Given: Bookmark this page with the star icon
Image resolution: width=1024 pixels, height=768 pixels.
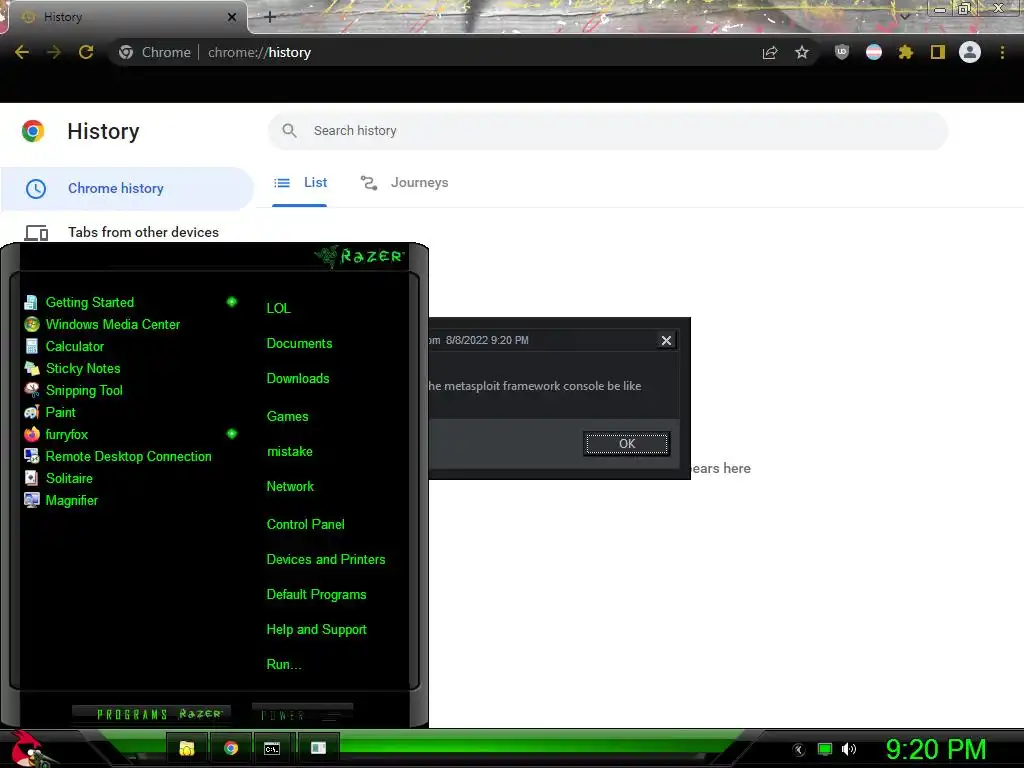Looking at the screenshot, I should tap(802, 52).
